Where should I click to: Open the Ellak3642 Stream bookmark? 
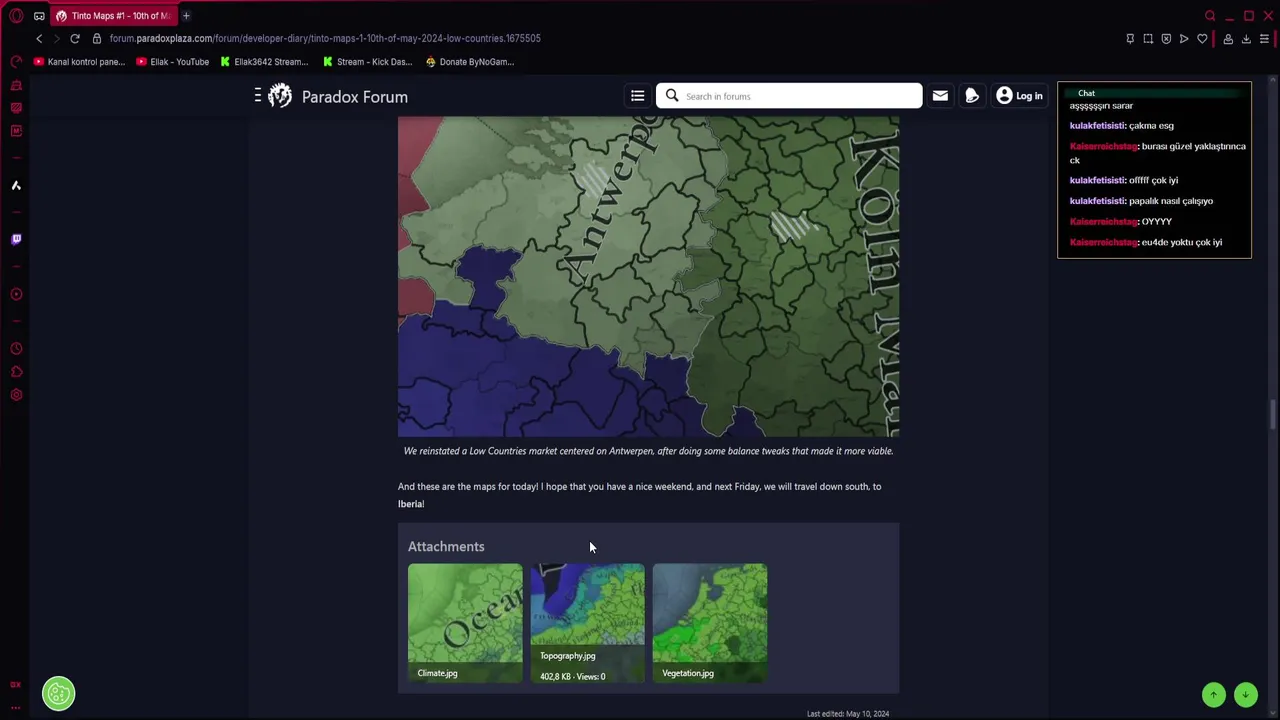point(264,62)
